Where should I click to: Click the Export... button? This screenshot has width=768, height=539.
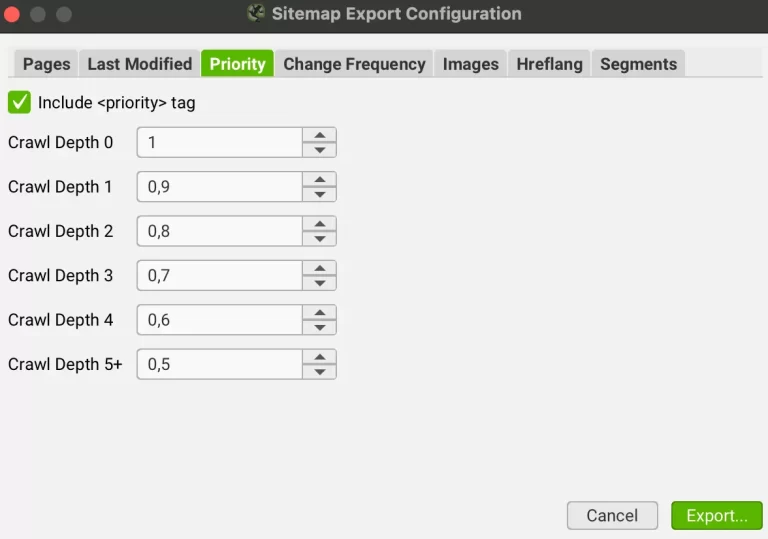pyautogui.click(x=716, y=516)
